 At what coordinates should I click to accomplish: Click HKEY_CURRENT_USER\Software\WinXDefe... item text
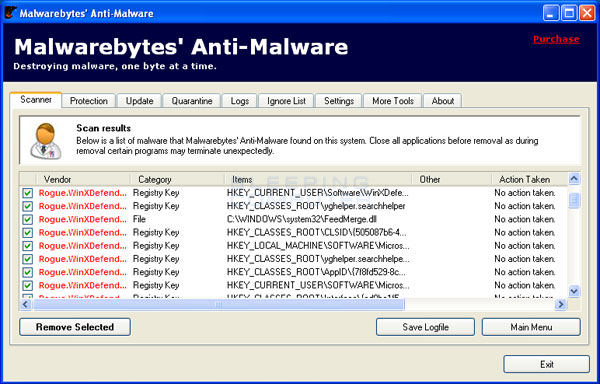[x=318, y=193]
